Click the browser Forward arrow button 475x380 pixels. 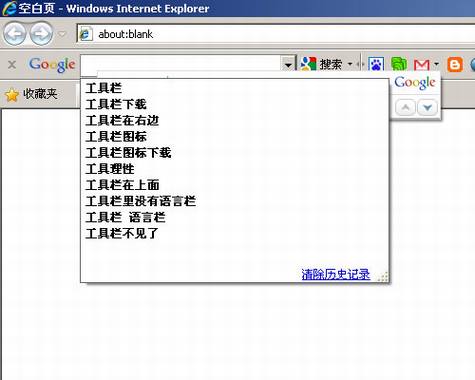click(x=41, y=34)
